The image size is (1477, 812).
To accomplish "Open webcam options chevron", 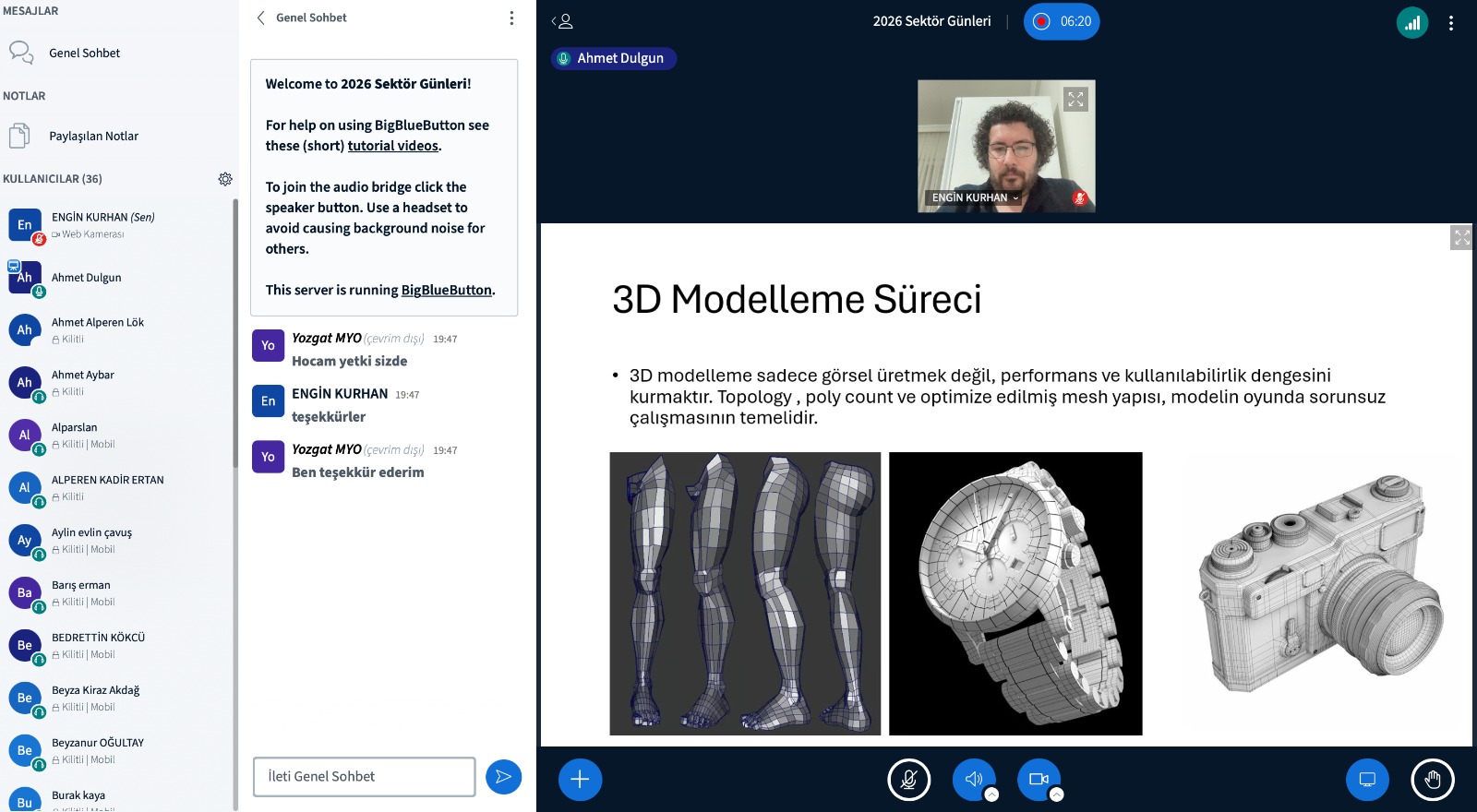I will (x=1057, y=794).
